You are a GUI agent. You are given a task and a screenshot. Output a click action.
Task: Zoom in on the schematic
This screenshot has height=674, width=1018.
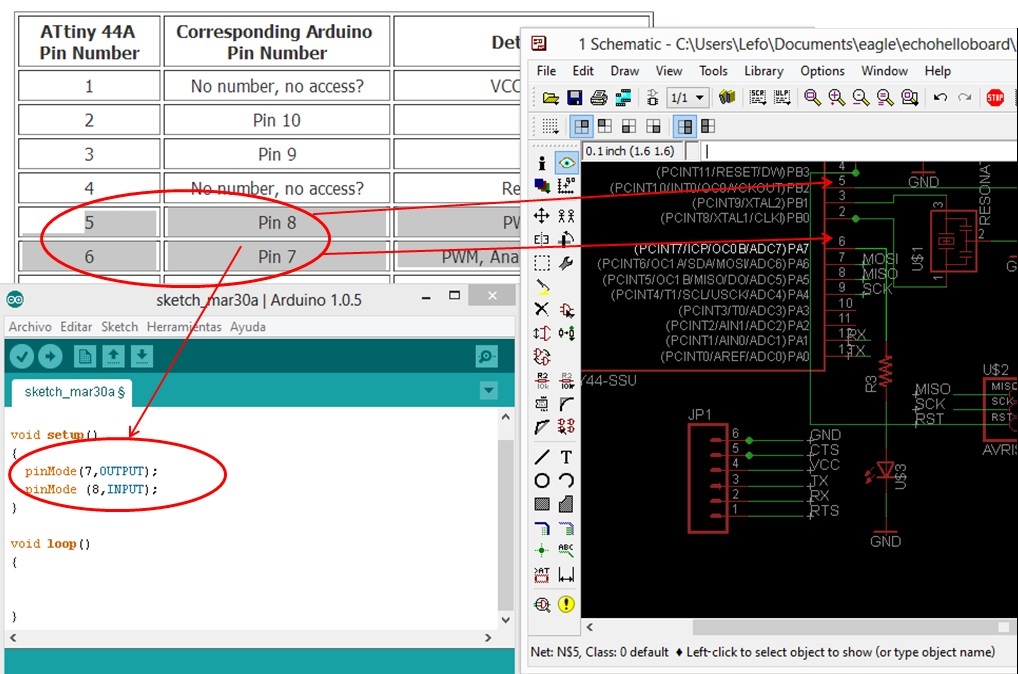(837, 98)
